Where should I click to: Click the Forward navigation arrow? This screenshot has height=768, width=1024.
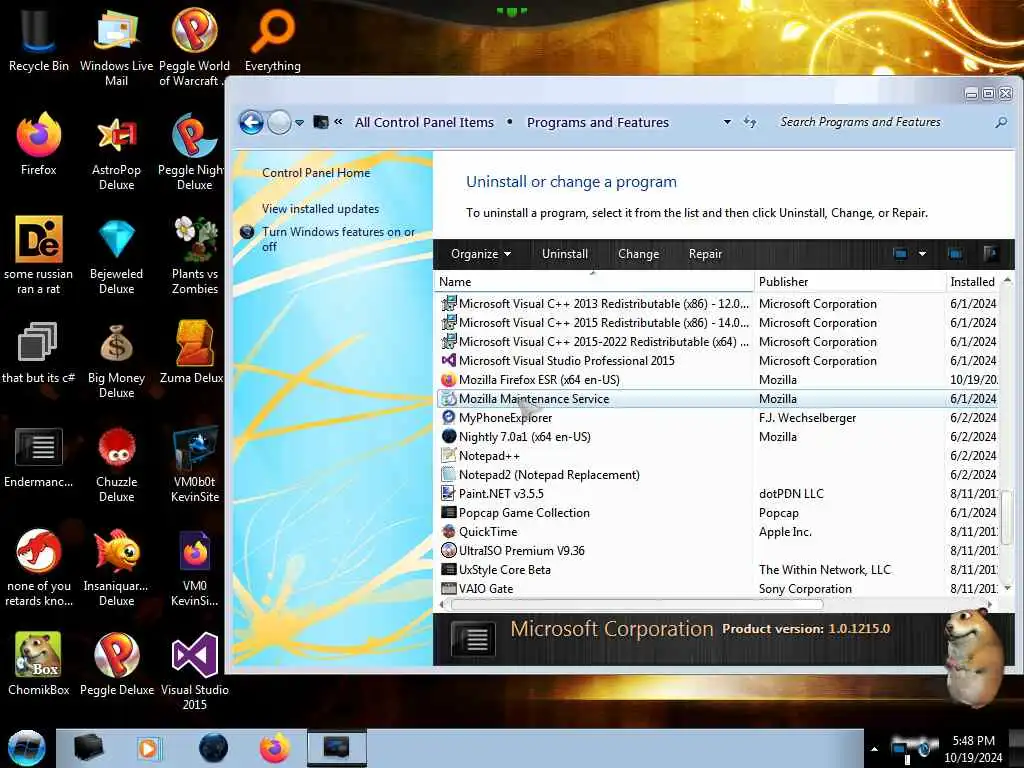pyautogui.click(x=280, y=122)
